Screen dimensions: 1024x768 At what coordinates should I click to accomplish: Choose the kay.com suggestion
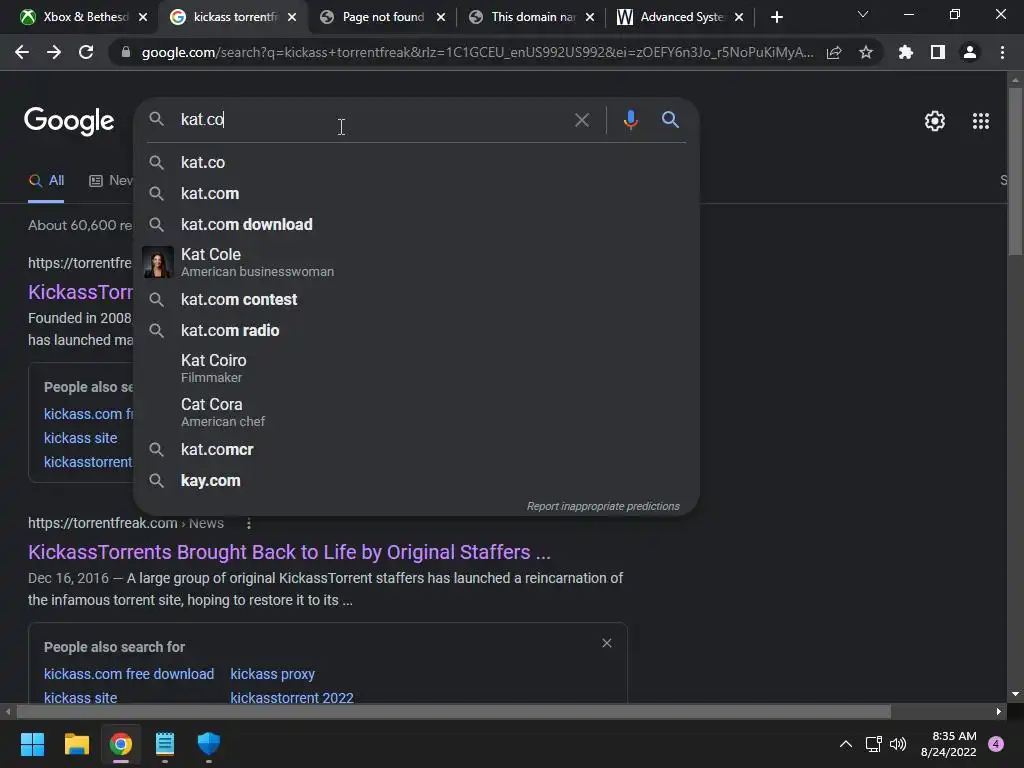coord(416,481)
